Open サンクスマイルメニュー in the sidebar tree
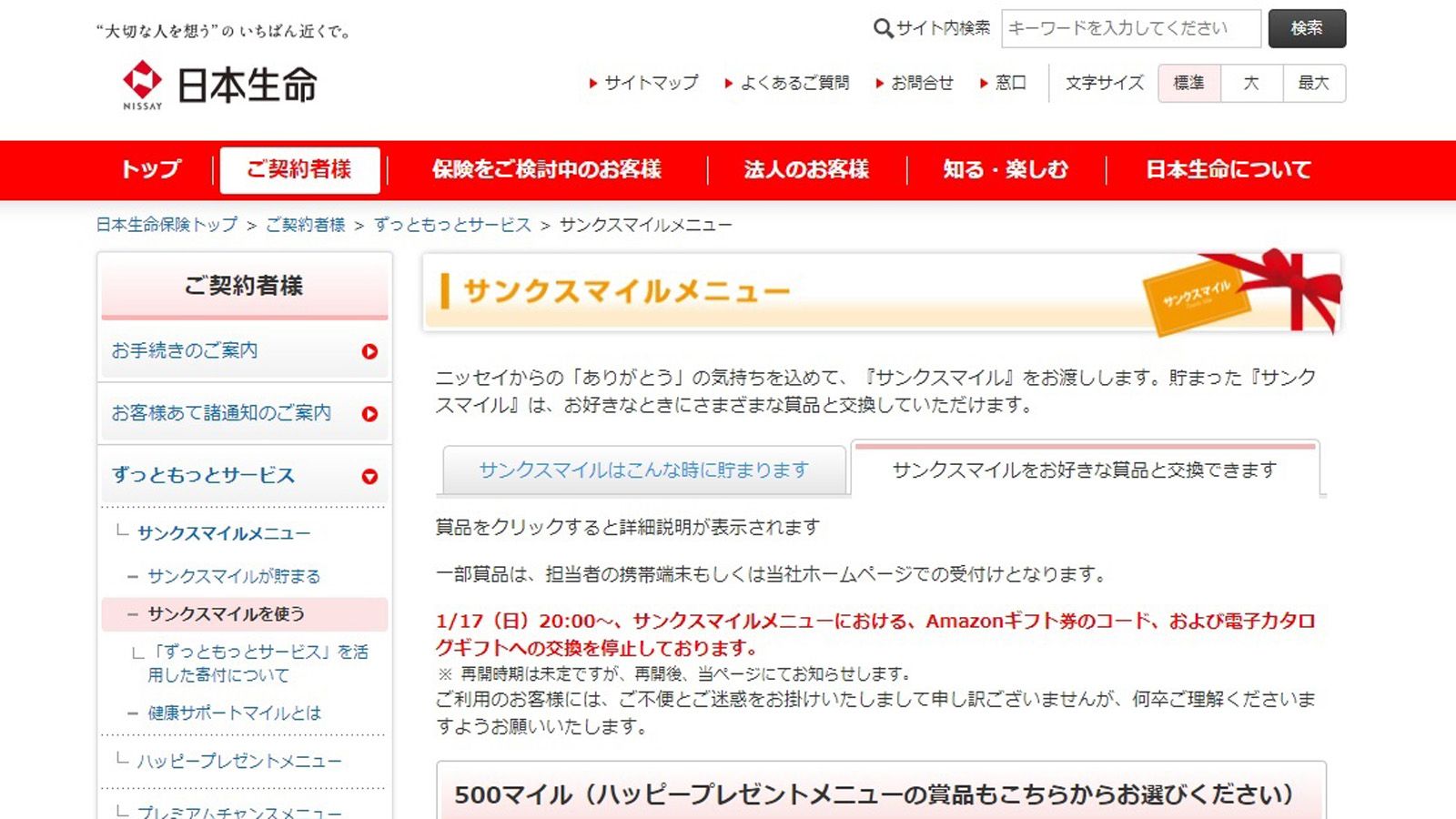Viewport: 1456px width, 819px height. [224, 533]
